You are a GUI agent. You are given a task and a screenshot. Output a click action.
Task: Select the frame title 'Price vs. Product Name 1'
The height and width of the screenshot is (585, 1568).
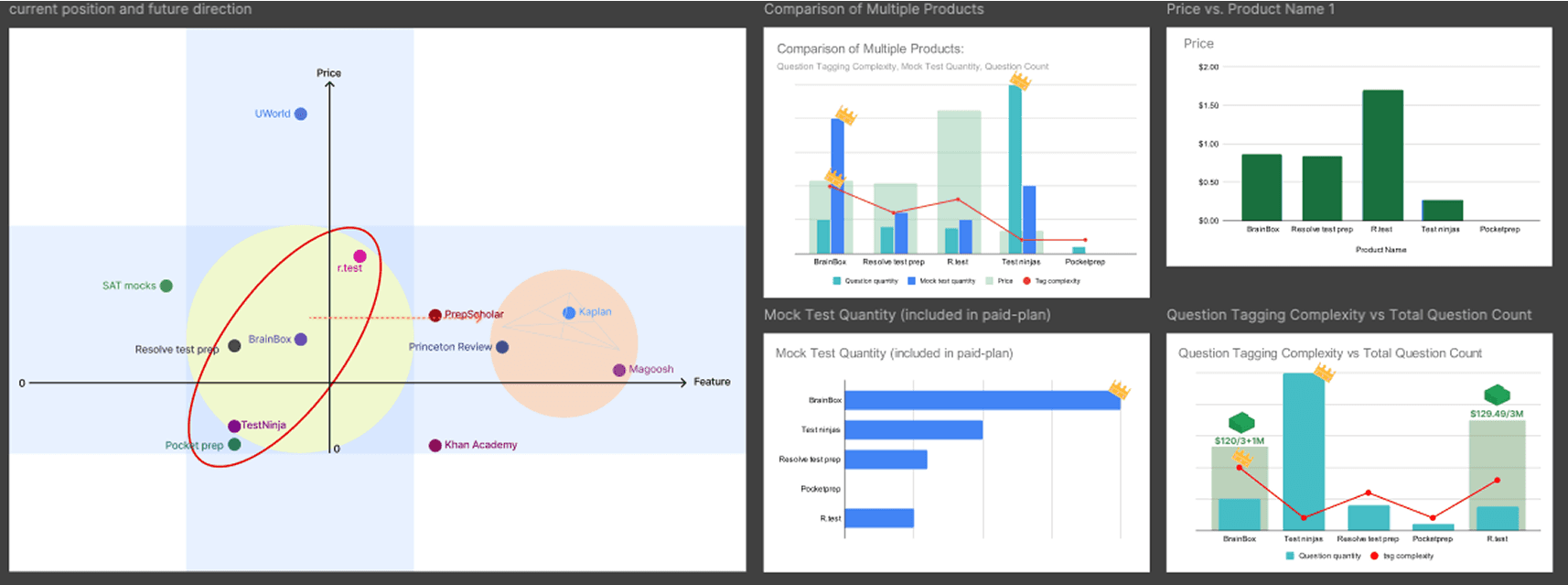(x=1250, y=9)
